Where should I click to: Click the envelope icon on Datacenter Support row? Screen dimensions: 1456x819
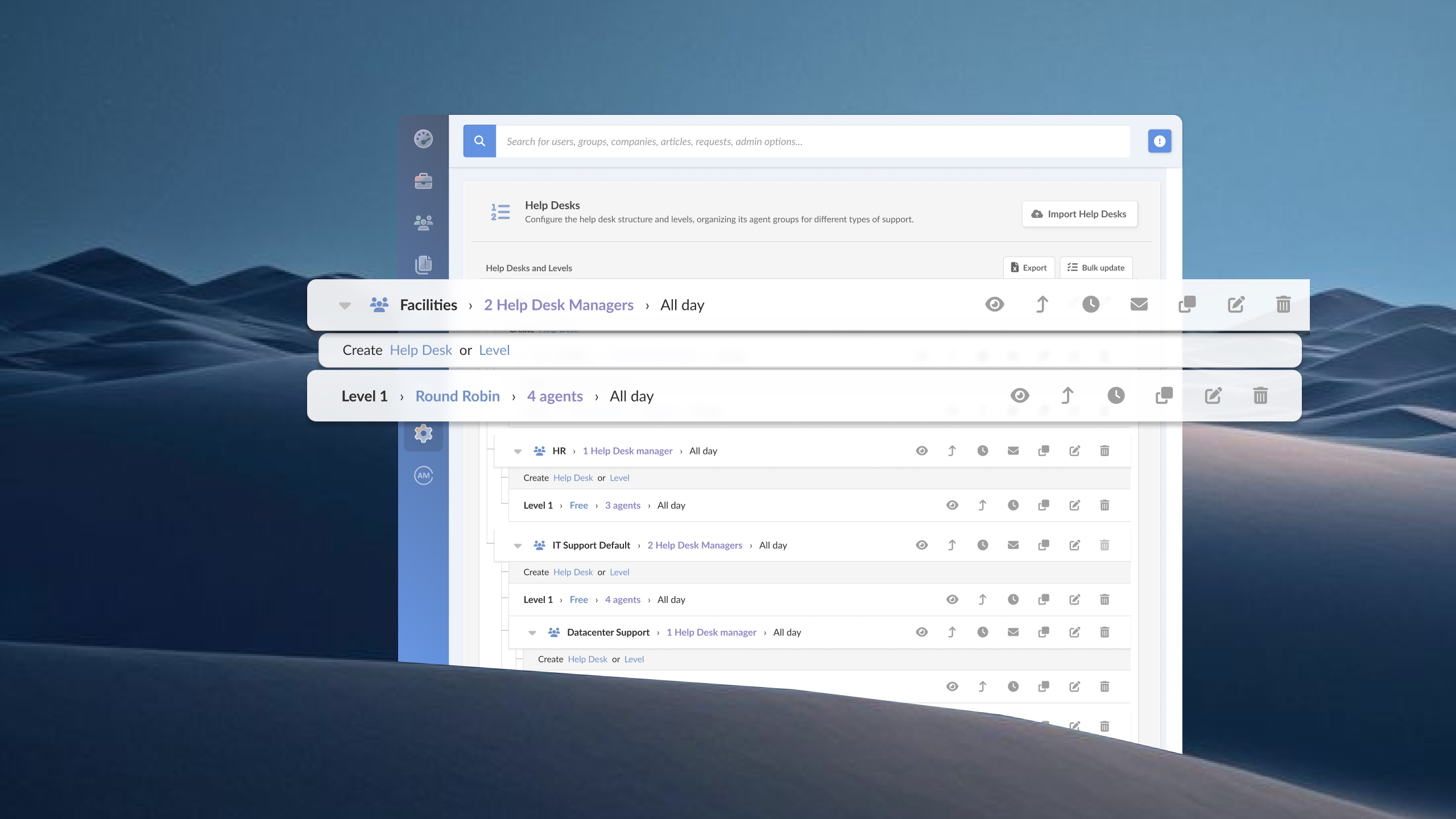coord(1013,632)
